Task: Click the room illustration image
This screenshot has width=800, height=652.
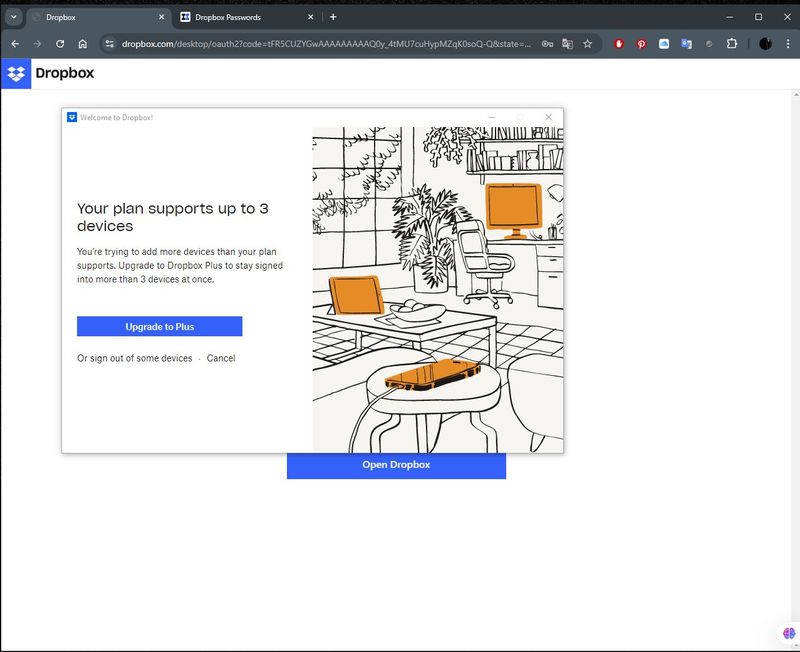Action: point(438,290)
